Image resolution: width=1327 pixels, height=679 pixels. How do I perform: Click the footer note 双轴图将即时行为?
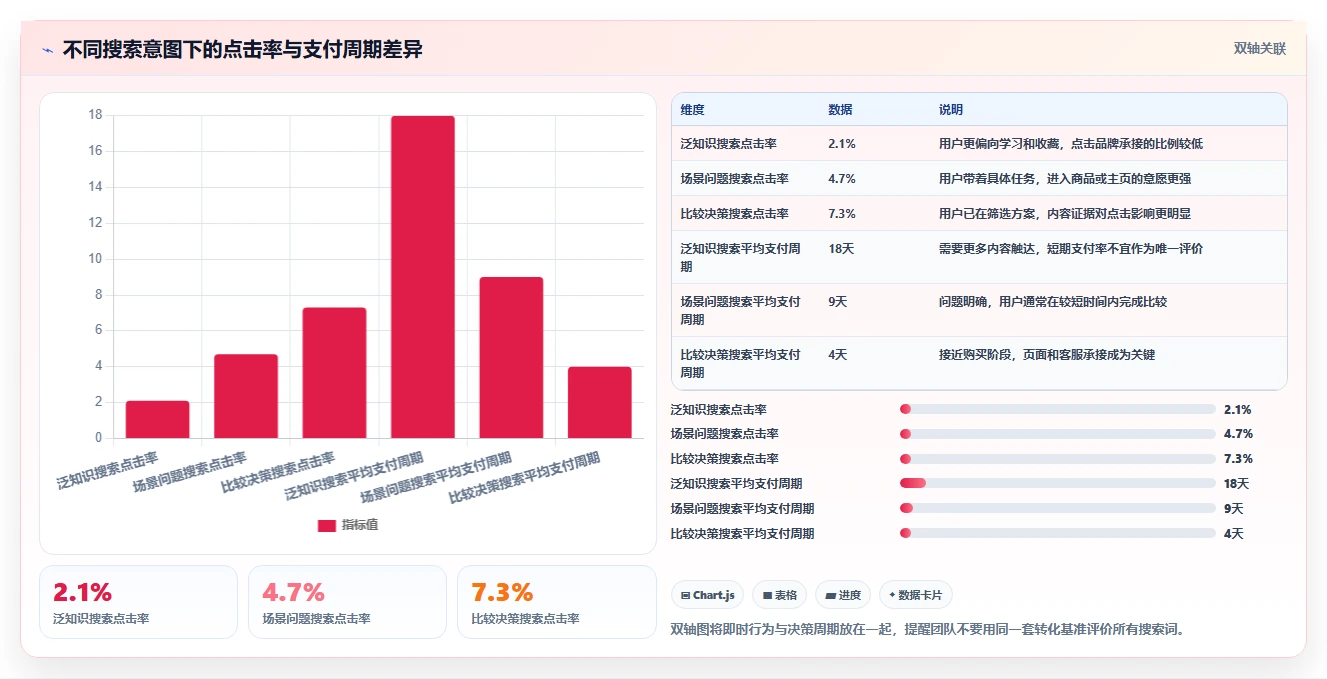point(927,629)
